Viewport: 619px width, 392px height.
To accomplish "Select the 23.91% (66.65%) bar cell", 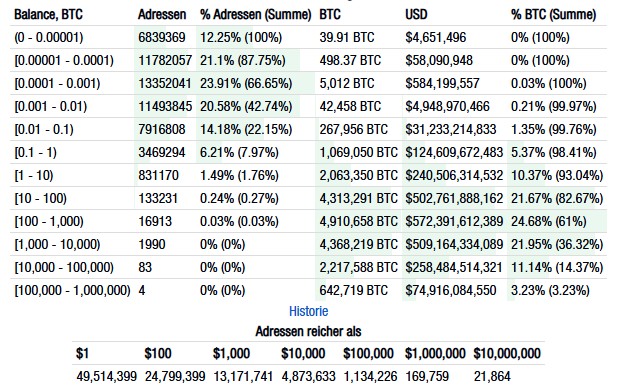I will 246,83.
